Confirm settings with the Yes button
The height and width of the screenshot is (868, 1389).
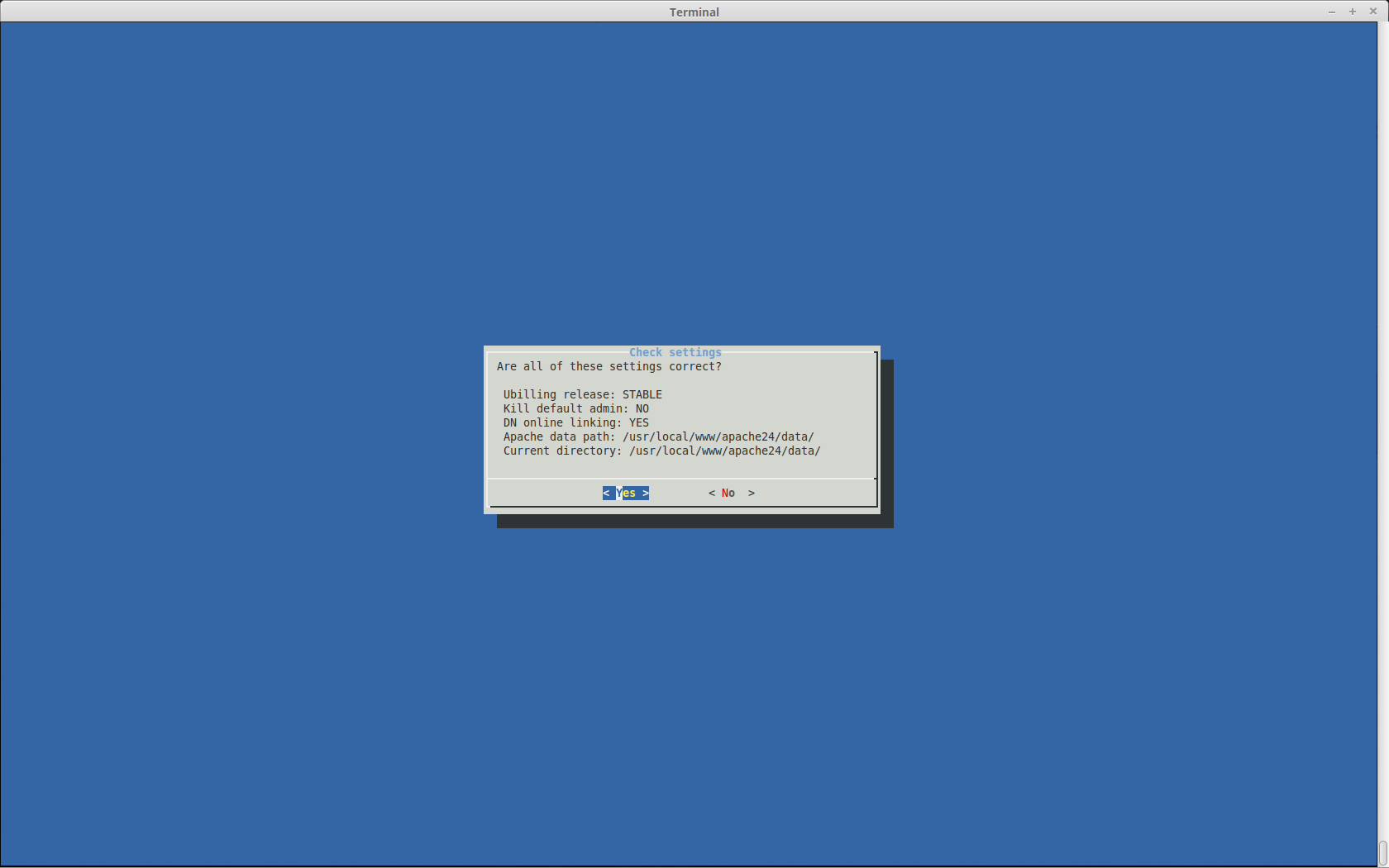point(626,493)
